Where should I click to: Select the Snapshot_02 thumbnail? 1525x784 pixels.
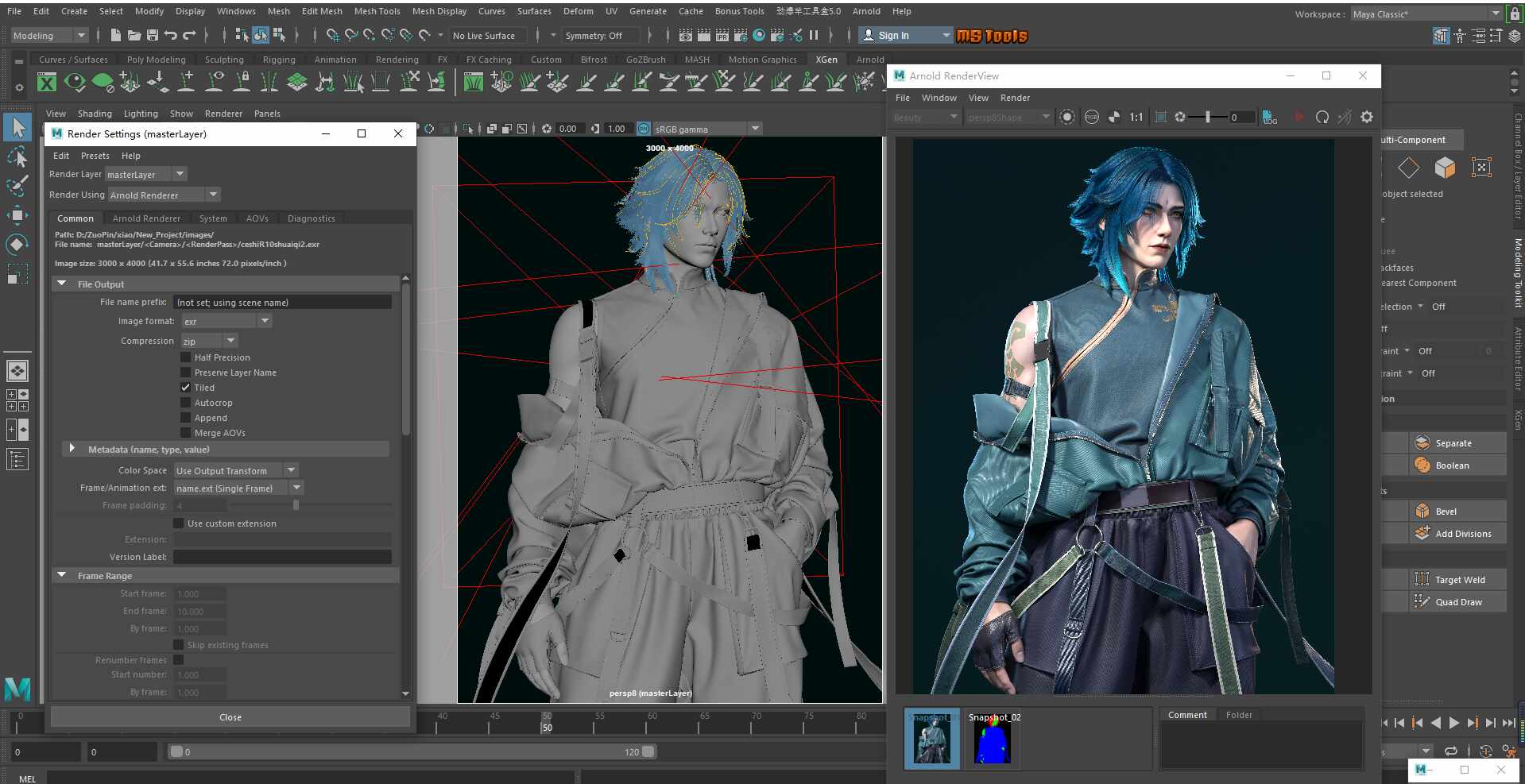(993, 738)
